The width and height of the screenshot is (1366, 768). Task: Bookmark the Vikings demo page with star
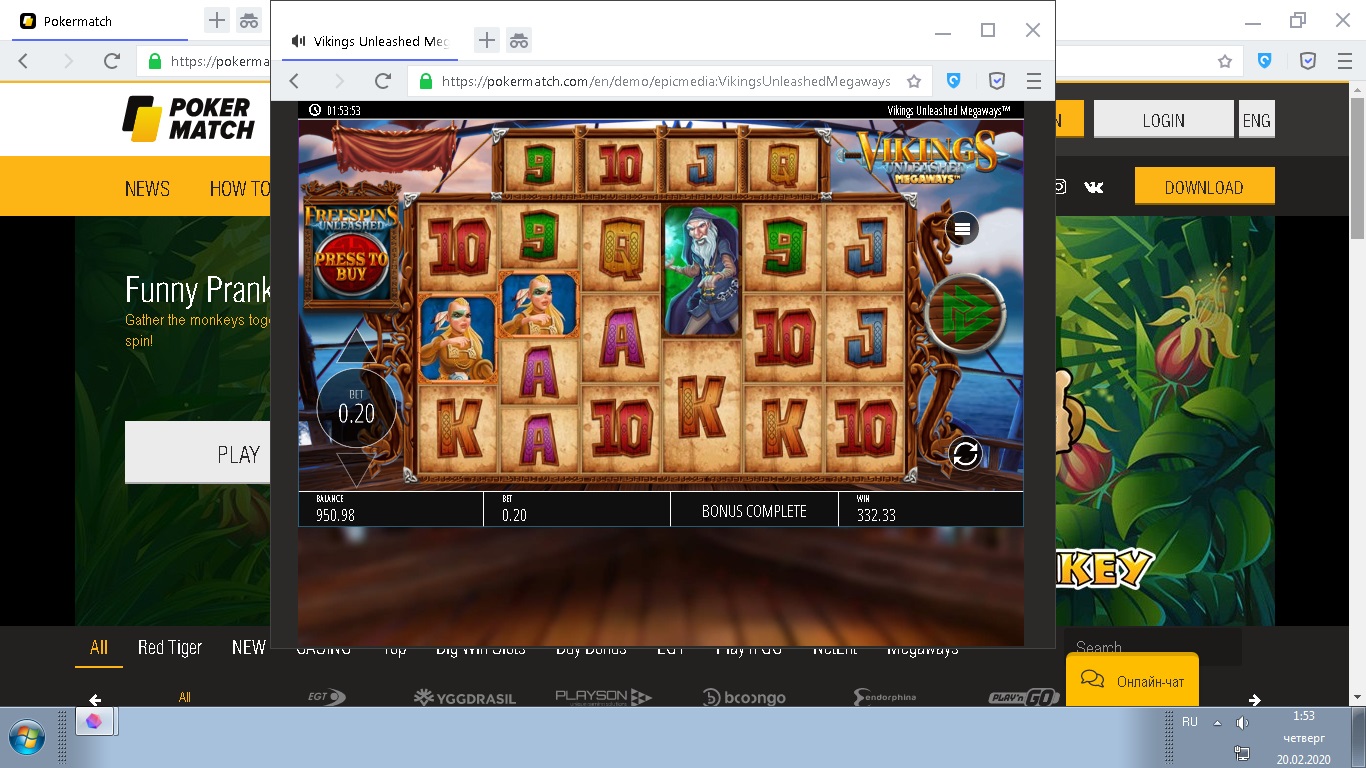913,81
